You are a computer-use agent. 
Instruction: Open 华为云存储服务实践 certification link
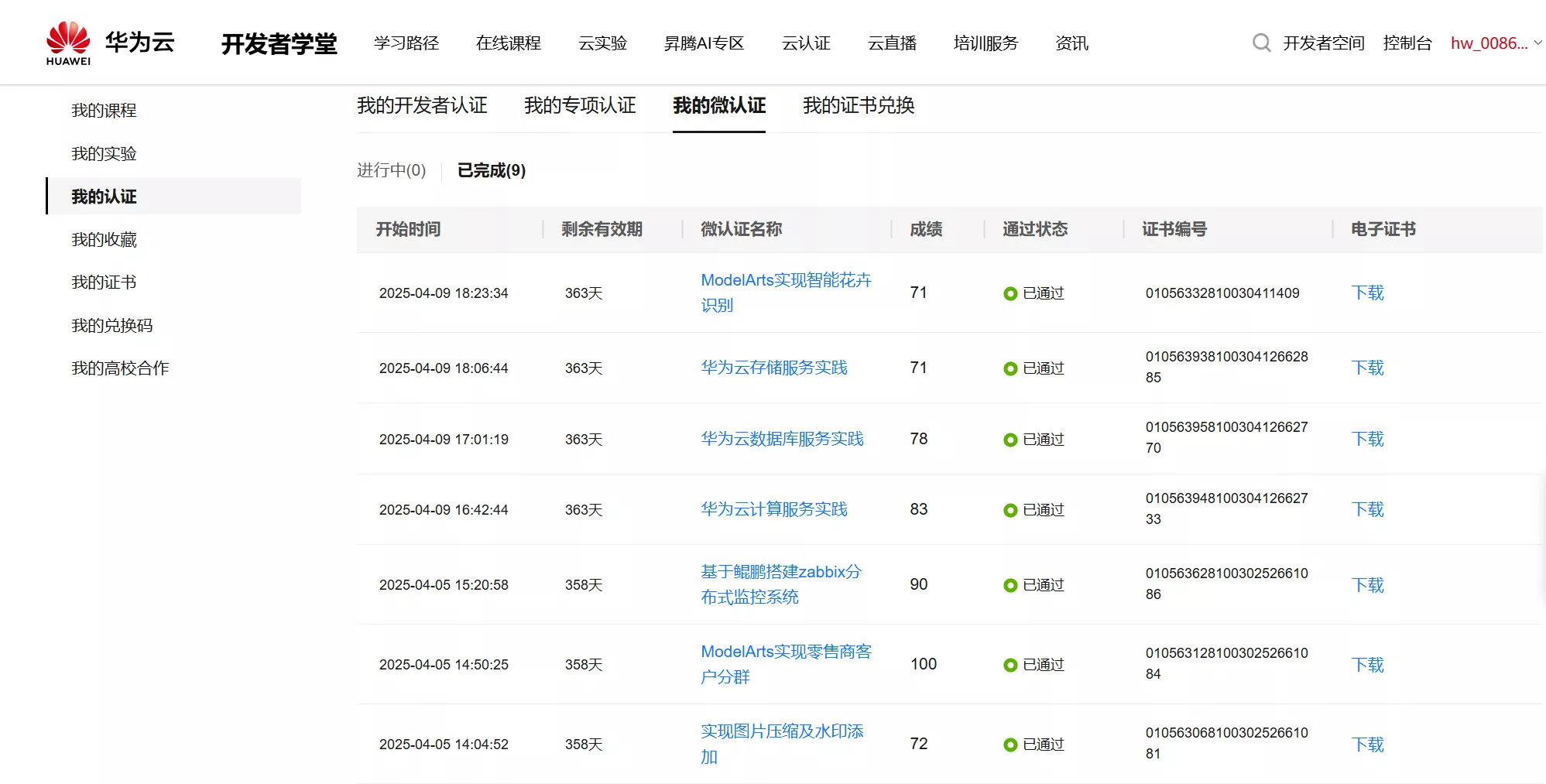pos(774,368)
